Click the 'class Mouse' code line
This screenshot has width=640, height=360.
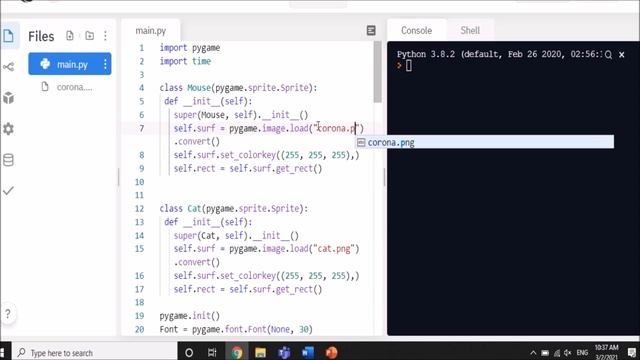(x=238, y=88)
